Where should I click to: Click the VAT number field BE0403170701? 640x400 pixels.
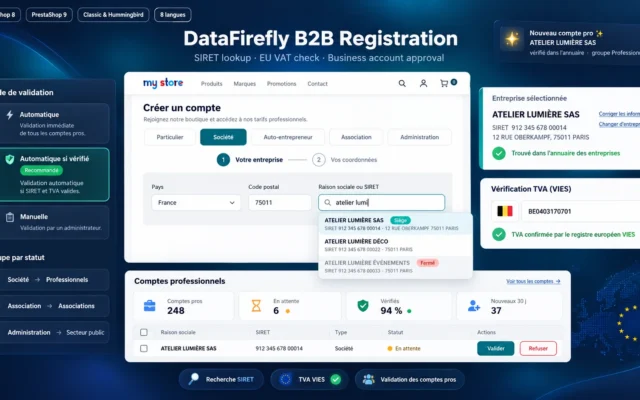point(581,211)
